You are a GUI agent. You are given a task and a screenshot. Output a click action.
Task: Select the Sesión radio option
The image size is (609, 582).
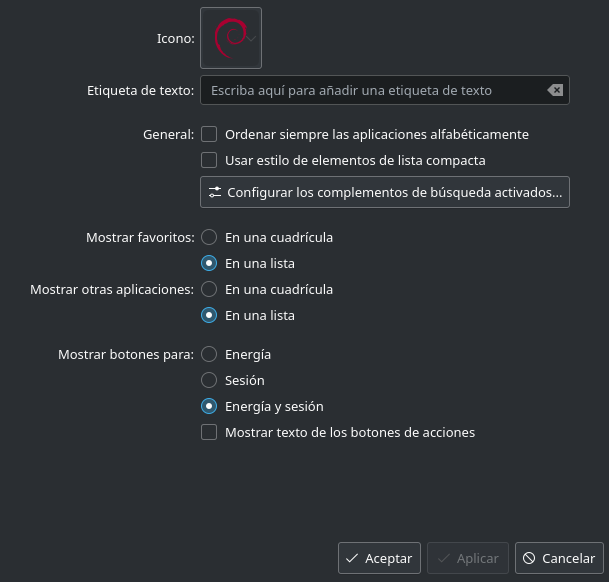click(x=209, y=380)
